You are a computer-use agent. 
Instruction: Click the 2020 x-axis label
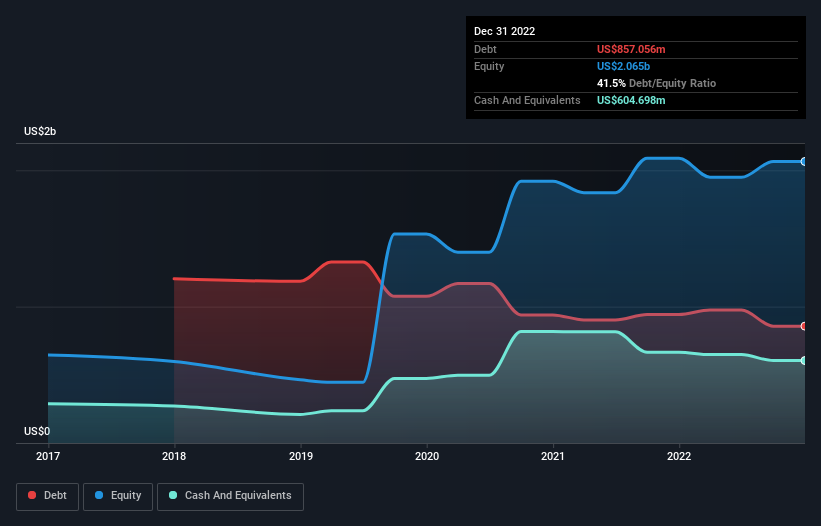pyautogui.click(x=427, y=456)
